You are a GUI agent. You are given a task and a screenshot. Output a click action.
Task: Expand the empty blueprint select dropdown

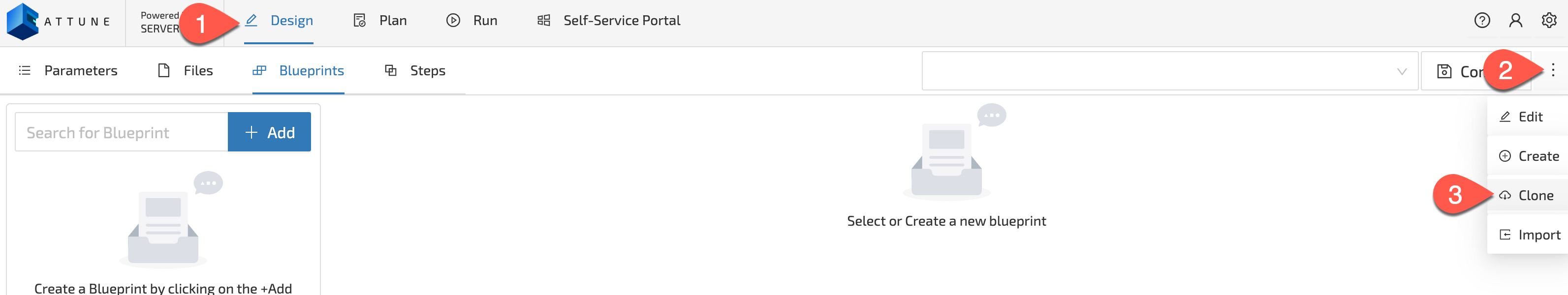coord(1157,71)
